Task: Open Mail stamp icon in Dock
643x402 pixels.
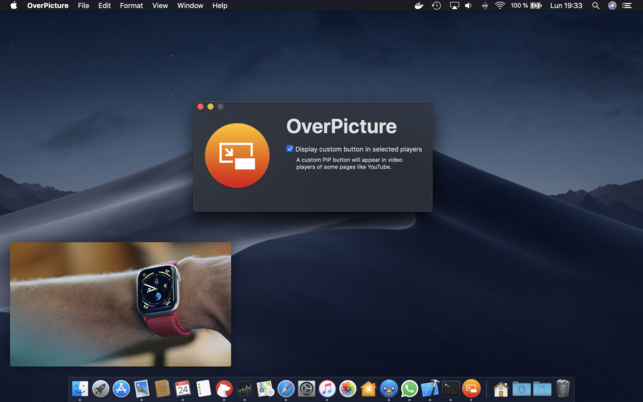Action: 141,388
